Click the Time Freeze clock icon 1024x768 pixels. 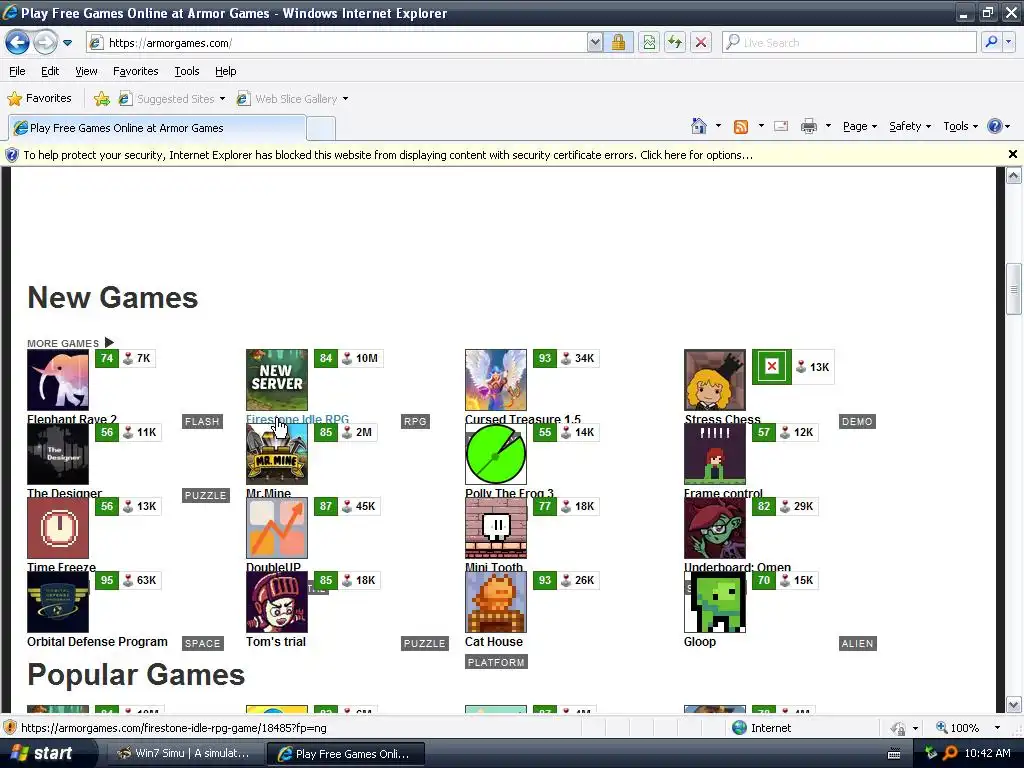58,528
